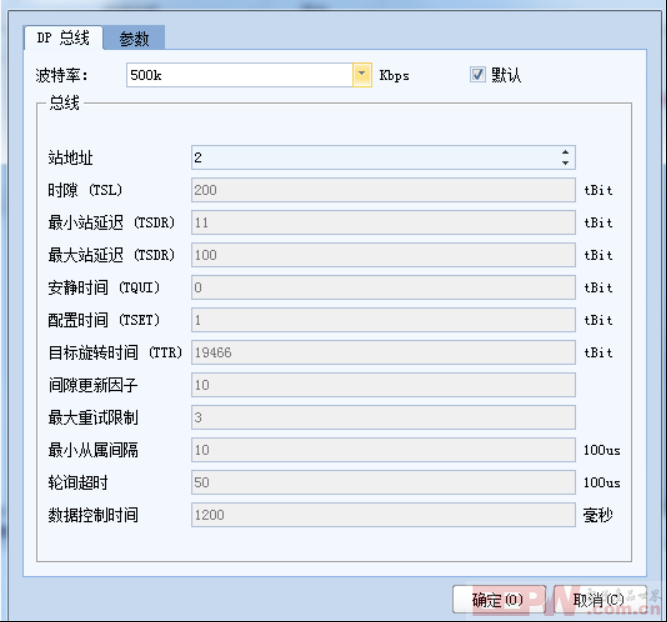Screen dimensions: 667x622
Task: Click the 最大站延迟 (TSDR) label
Action: 111,255
